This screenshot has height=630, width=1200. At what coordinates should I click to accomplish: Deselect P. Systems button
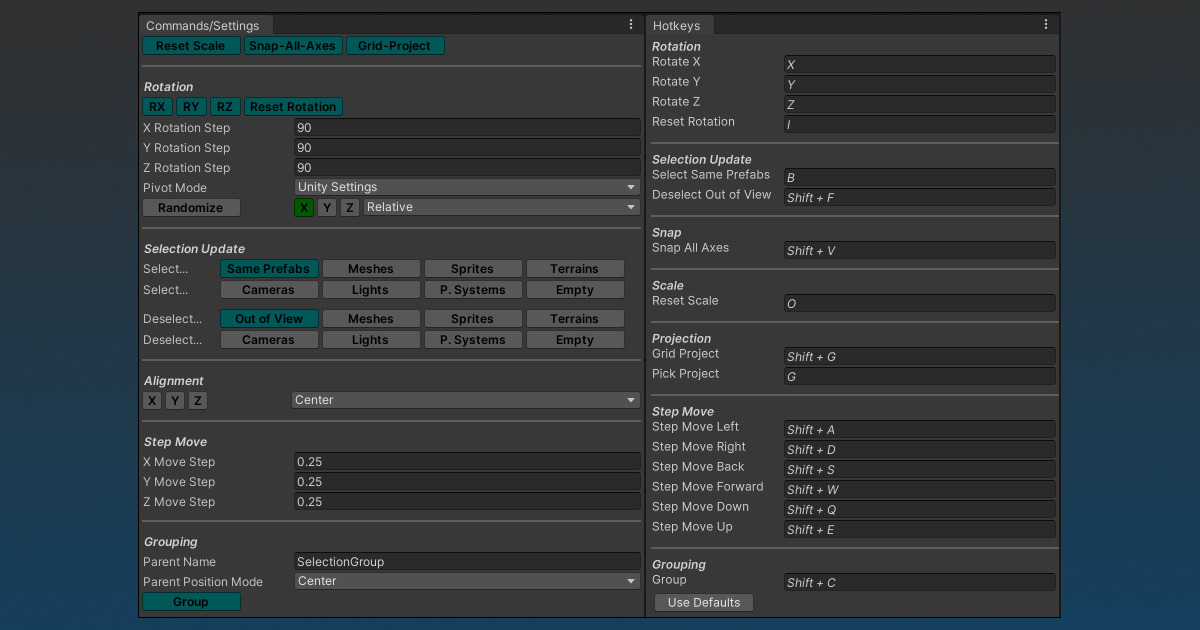pos(473,340)
